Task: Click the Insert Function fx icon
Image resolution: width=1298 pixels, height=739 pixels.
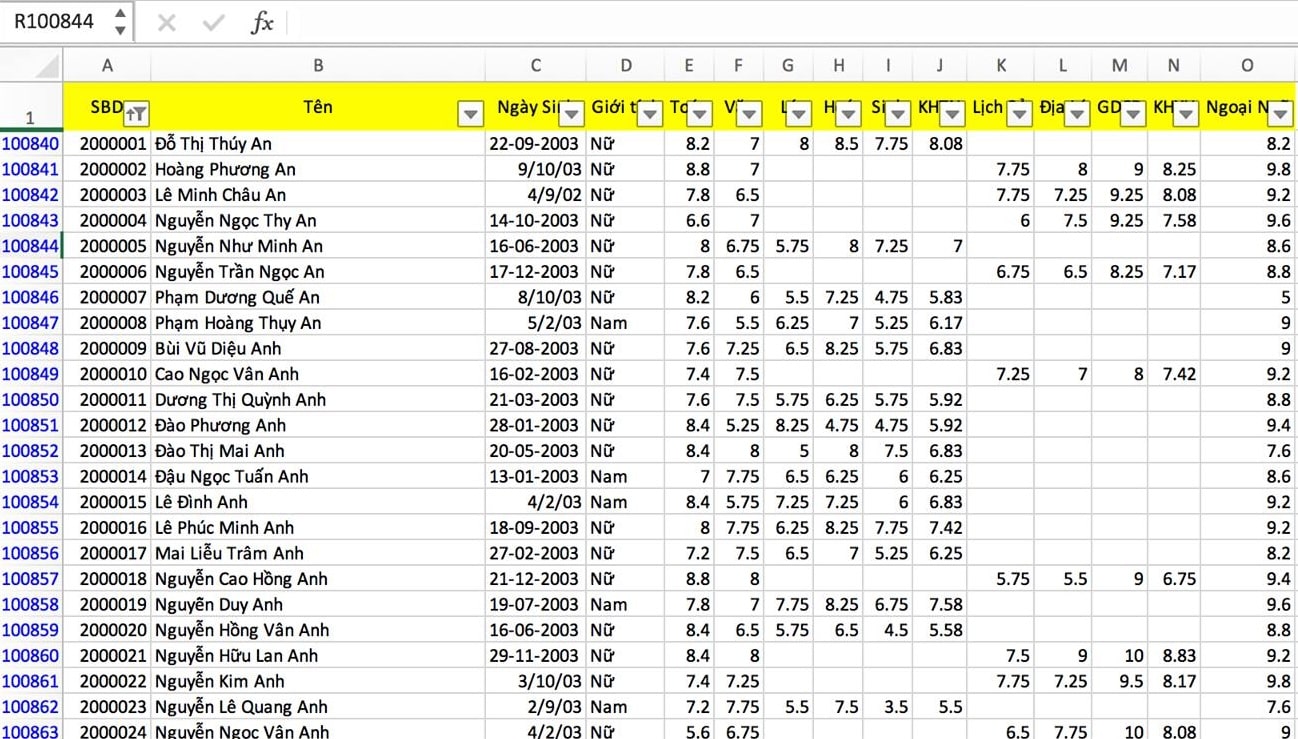Action: (x=261, y=22)
